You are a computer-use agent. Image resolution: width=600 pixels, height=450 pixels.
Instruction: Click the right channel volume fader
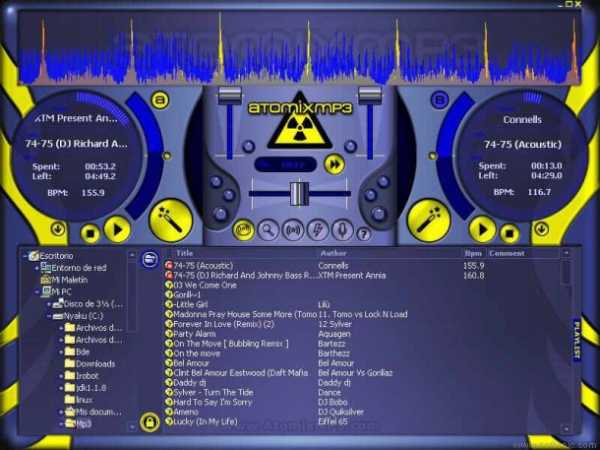point(370,95)
